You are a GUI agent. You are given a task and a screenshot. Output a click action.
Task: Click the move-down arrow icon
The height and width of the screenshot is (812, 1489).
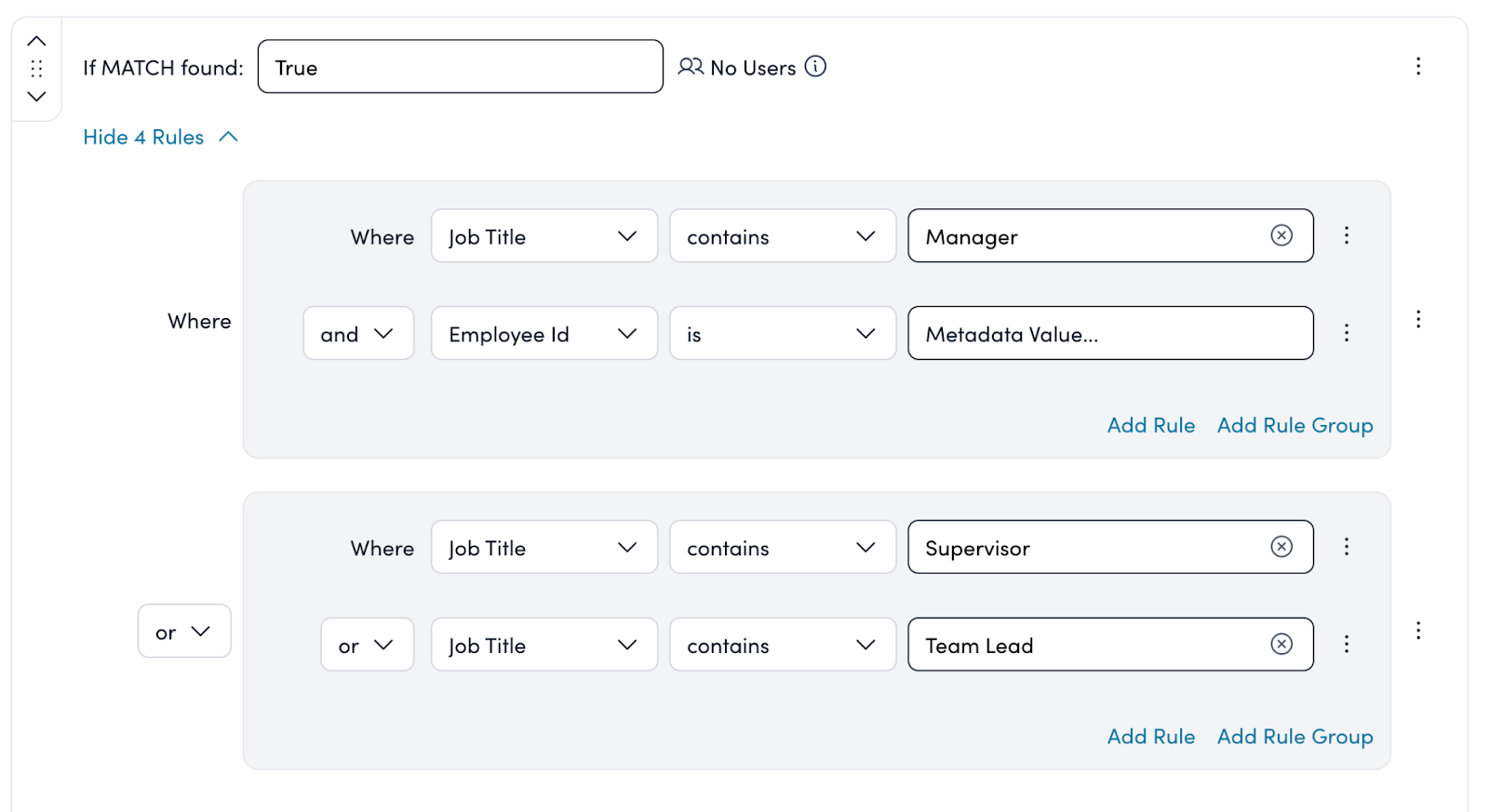click(36, 97)
